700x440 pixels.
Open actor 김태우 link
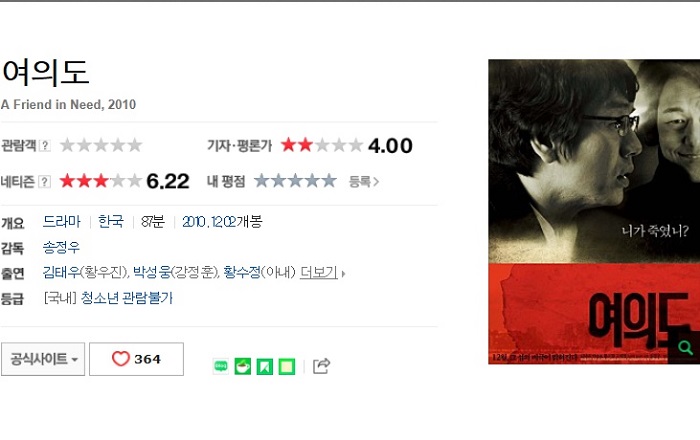tap(61, 272)
